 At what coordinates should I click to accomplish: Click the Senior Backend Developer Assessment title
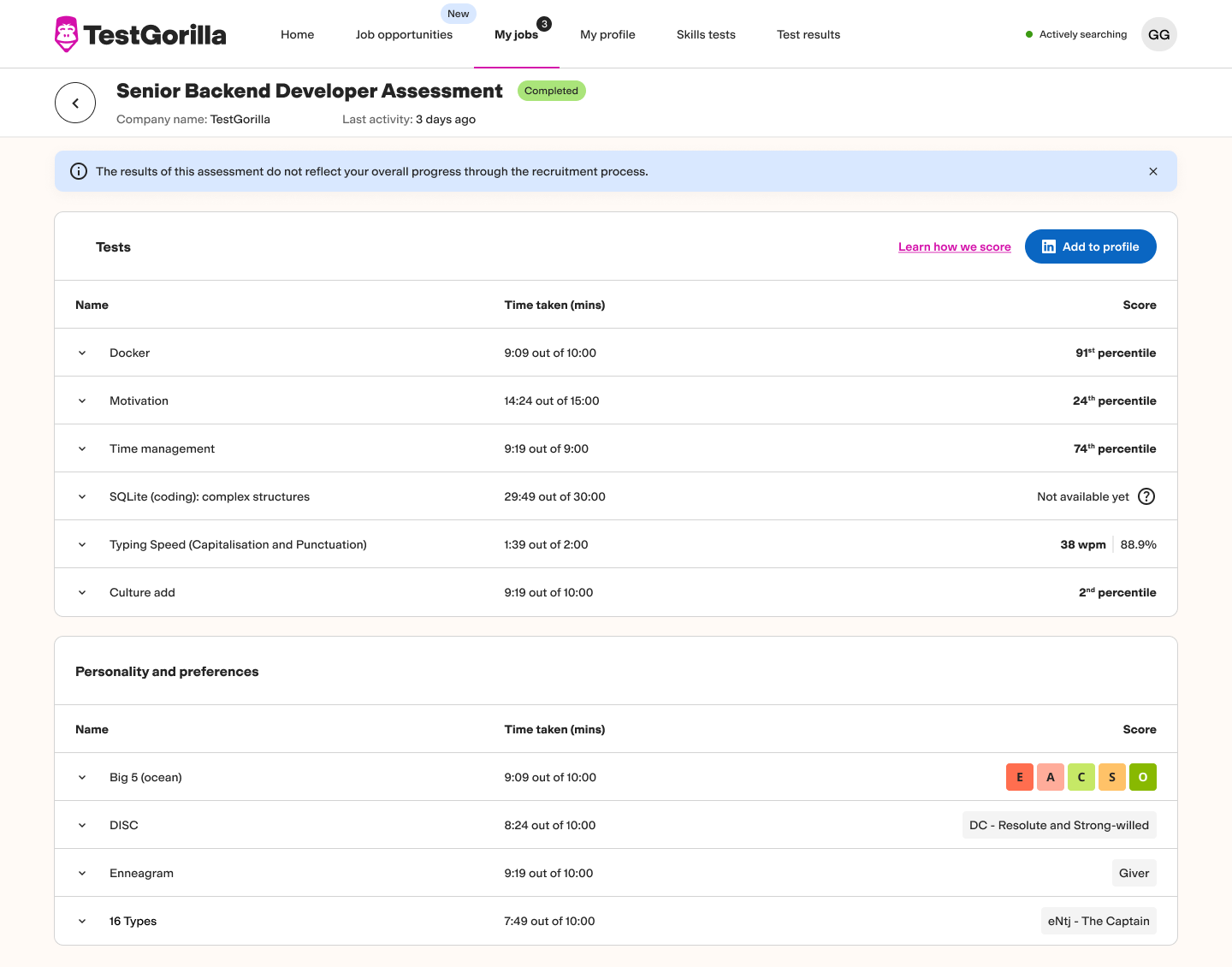[x=310, y=91]
